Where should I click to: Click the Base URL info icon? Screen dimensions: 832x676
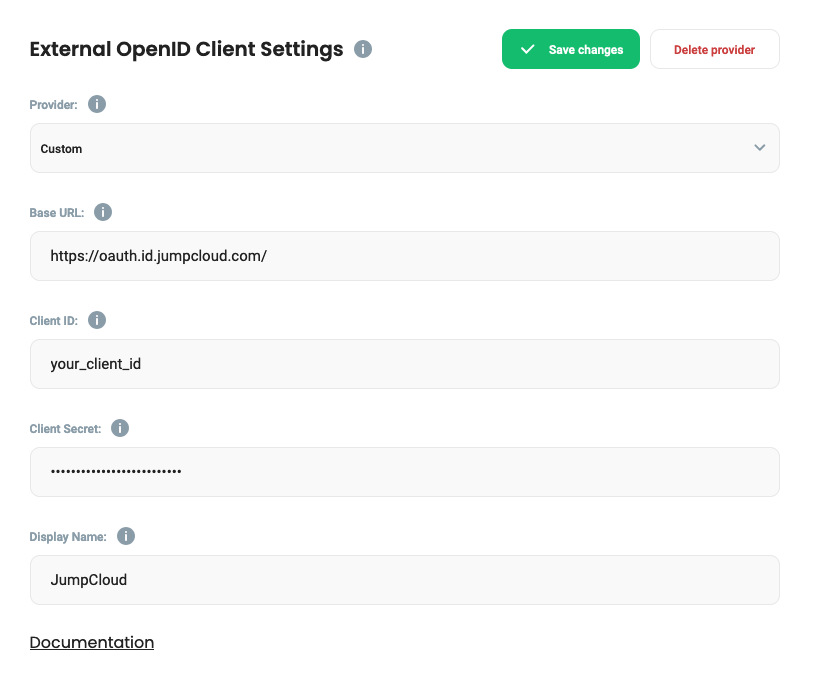(103, 212)
